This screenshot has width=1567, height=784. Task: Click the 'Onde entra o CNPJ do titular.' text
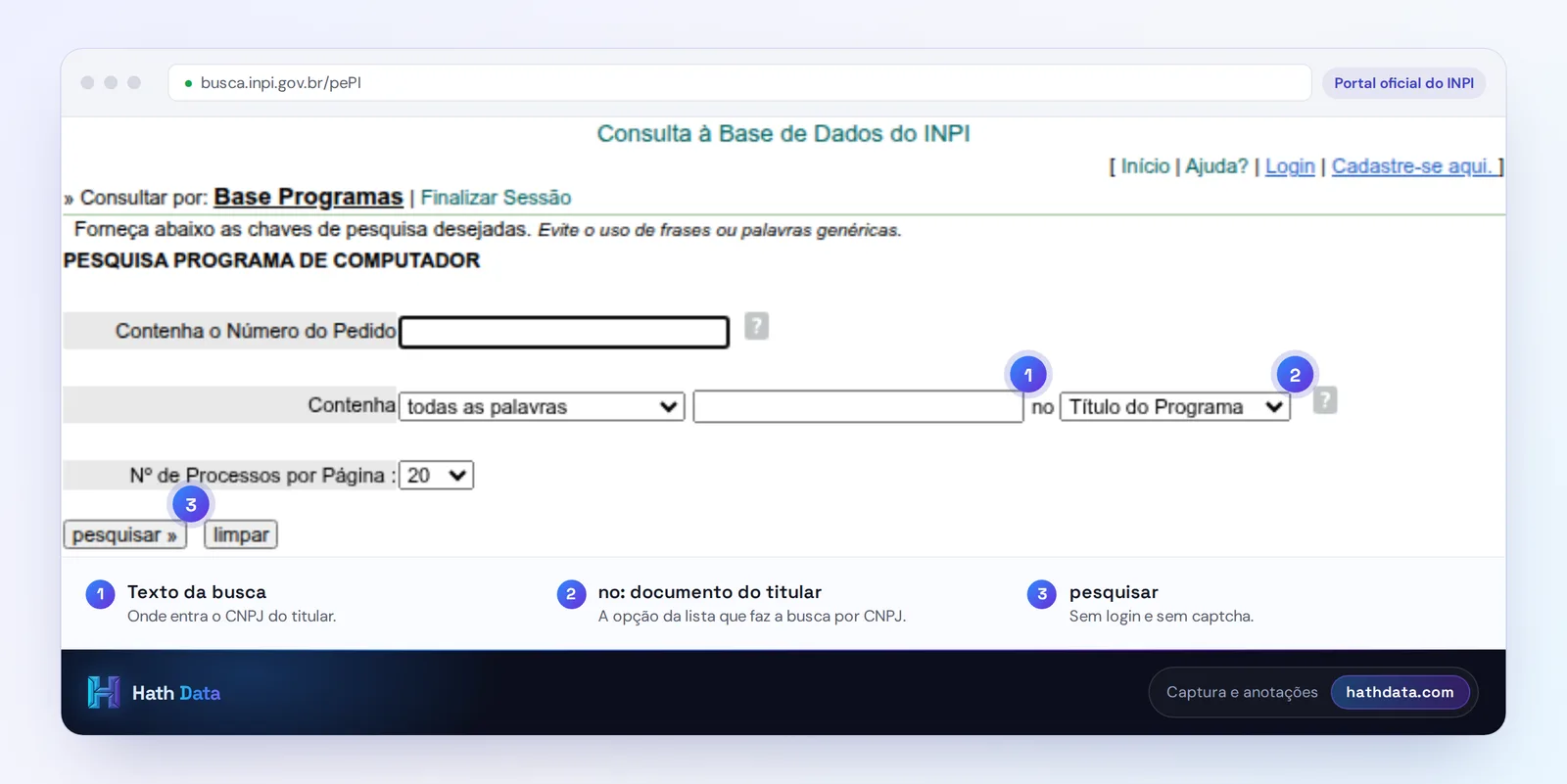point(231,617)
